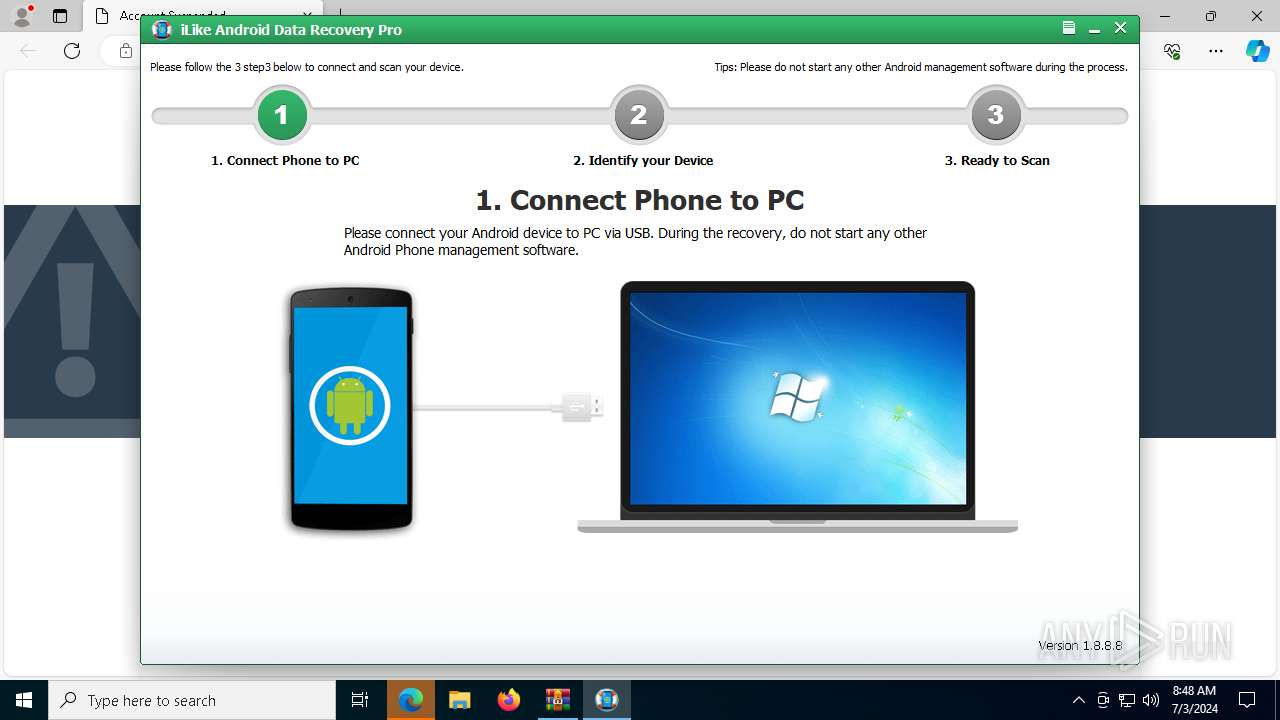
Task: Open WinRAR from the taskbar
Action: 557,700
